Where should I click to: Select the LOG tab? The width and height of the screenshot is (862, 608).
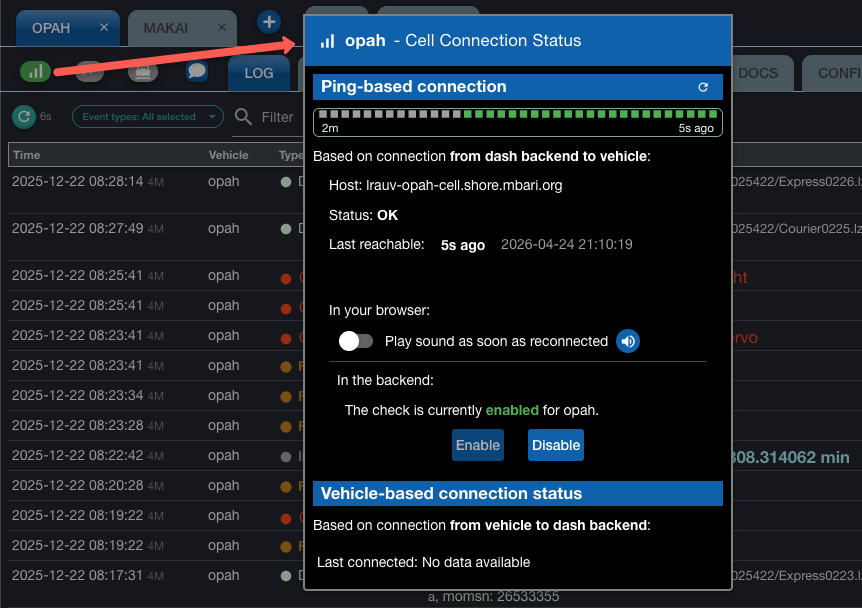[258, 73]
